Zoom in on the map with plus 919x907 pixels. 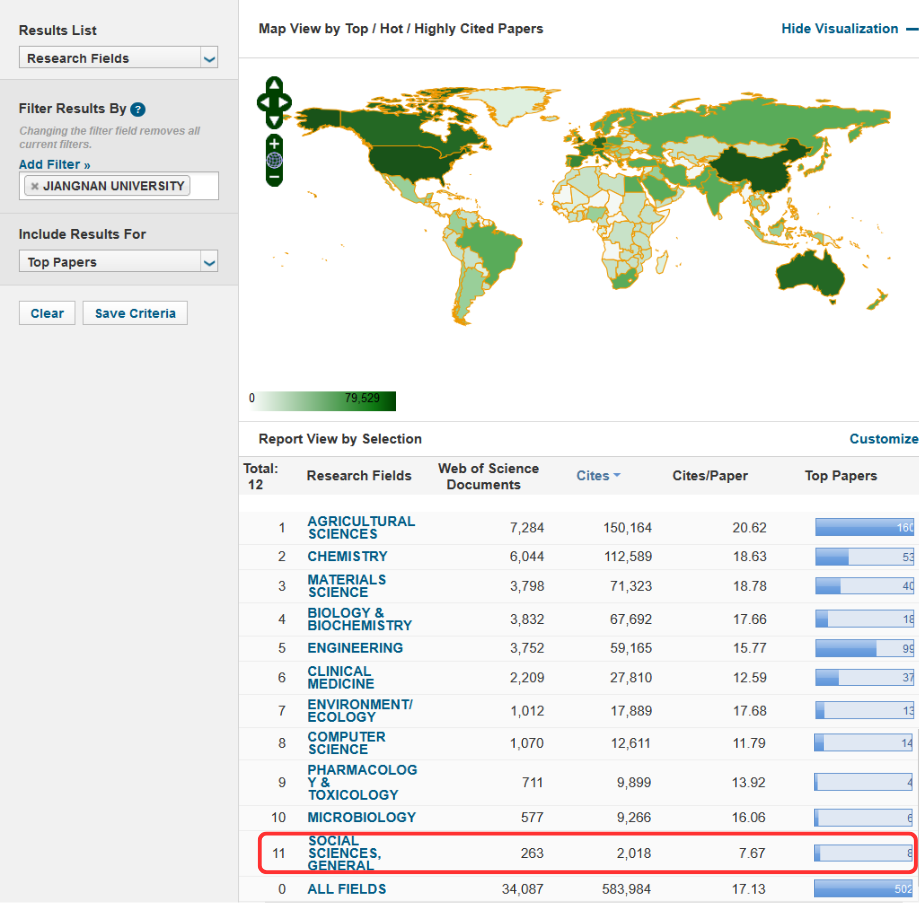275,143
